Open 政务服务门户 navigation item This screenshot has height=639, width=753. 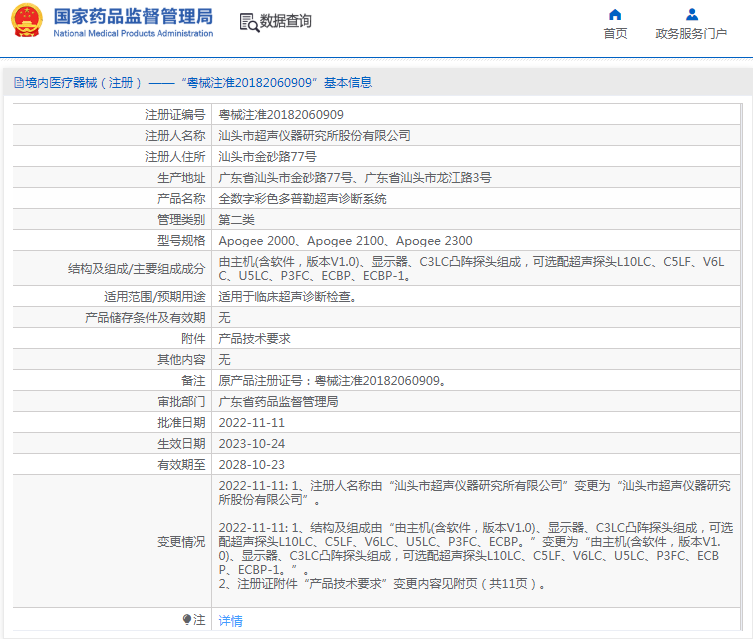pyautogui.click(x=691, y=34)
